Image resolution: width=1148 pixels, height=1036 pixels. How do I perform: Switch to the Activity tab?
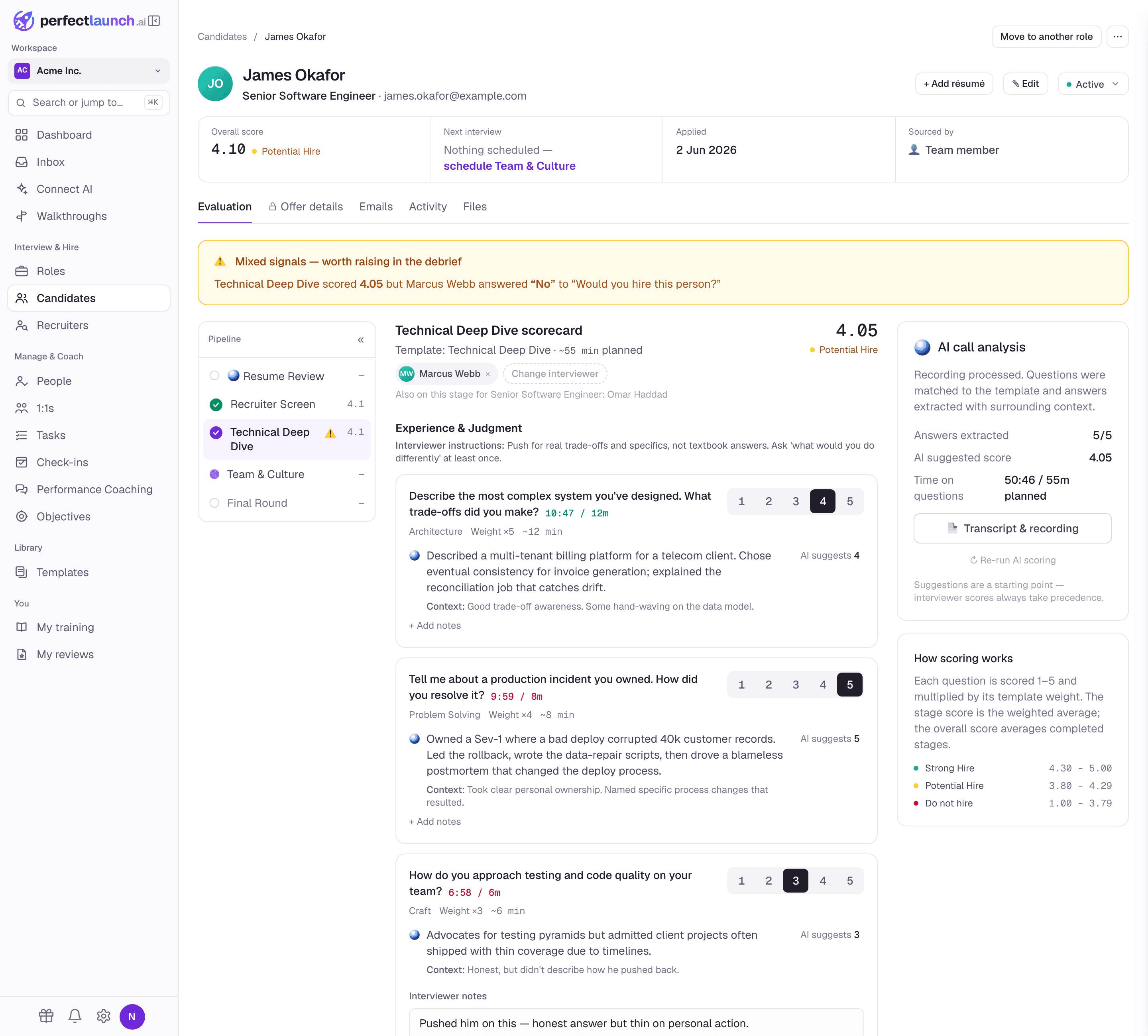click(x=428, y=207)
